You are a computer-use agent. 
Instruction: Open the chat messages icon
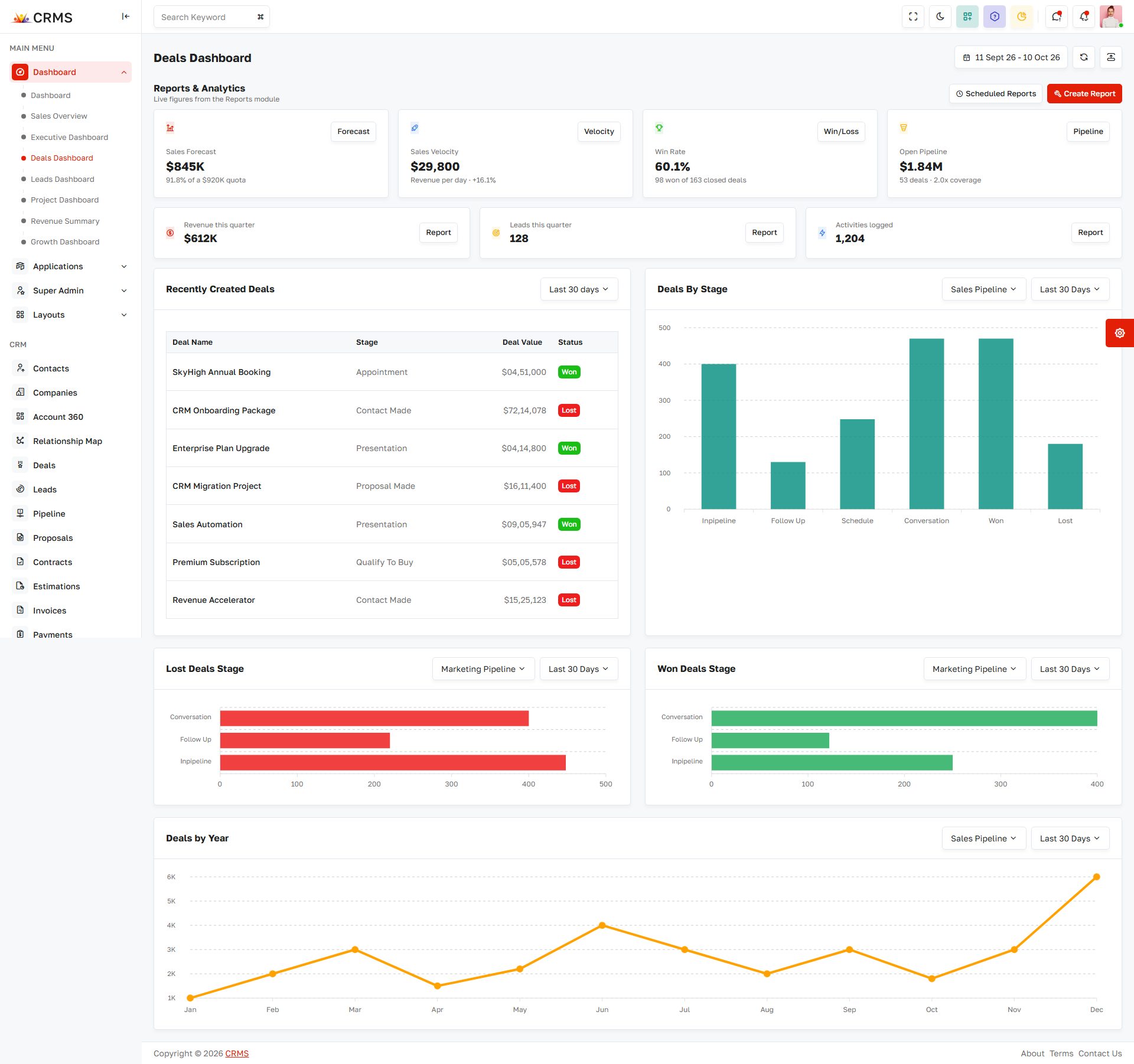pos(1057,17)
